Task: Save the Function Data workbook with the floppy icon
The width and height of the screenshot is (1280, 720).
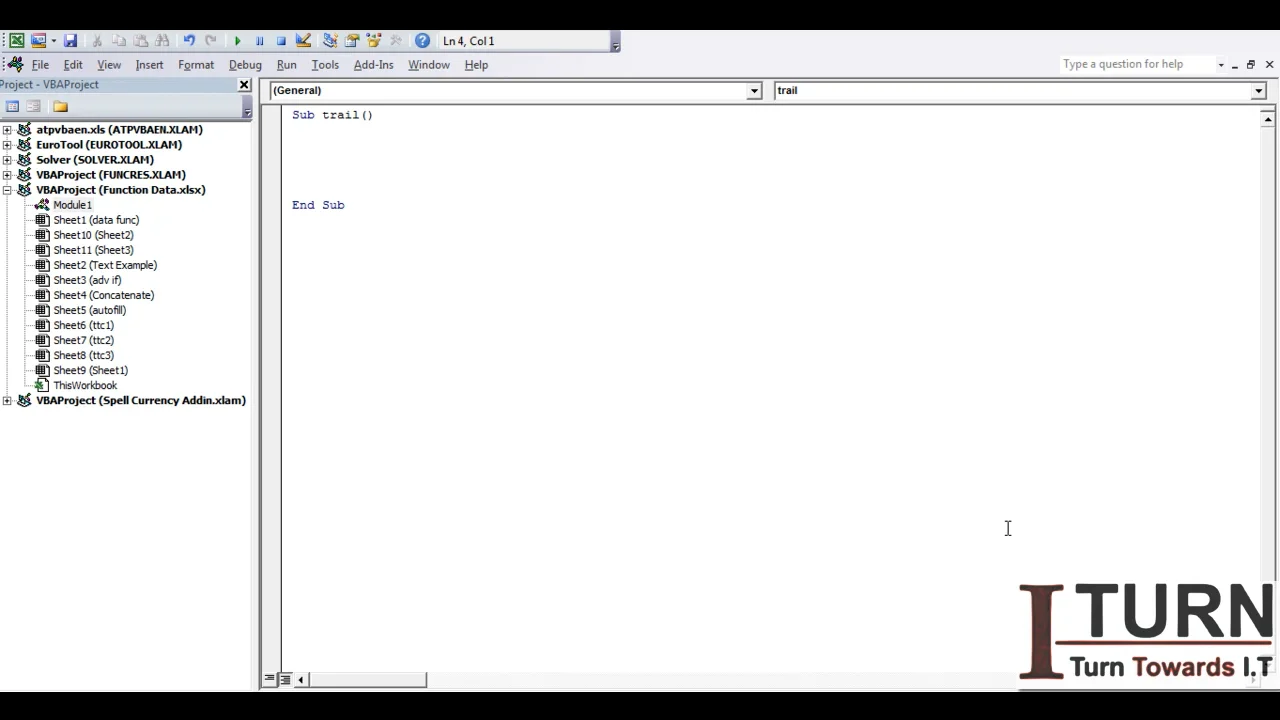Action: [x=71, y=41]
